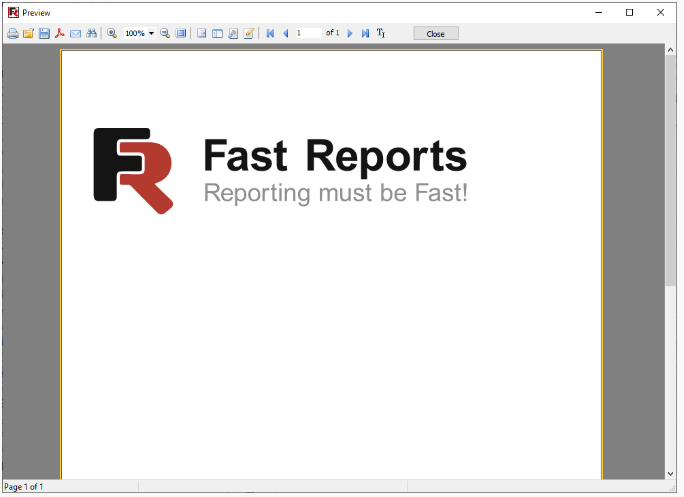The width and height of the screenshot is (684, 497).
Task: Click the FR logo image in the report
Action: (133, 171)
